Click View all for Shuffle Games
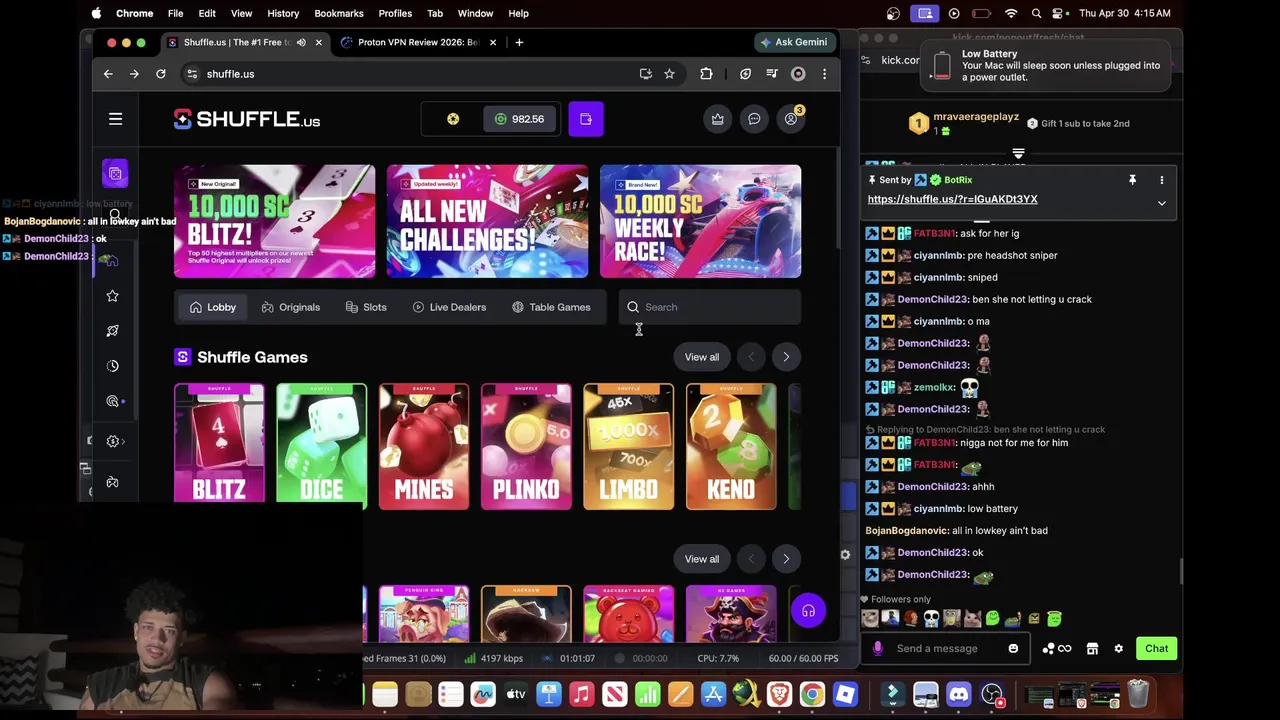 702,357
